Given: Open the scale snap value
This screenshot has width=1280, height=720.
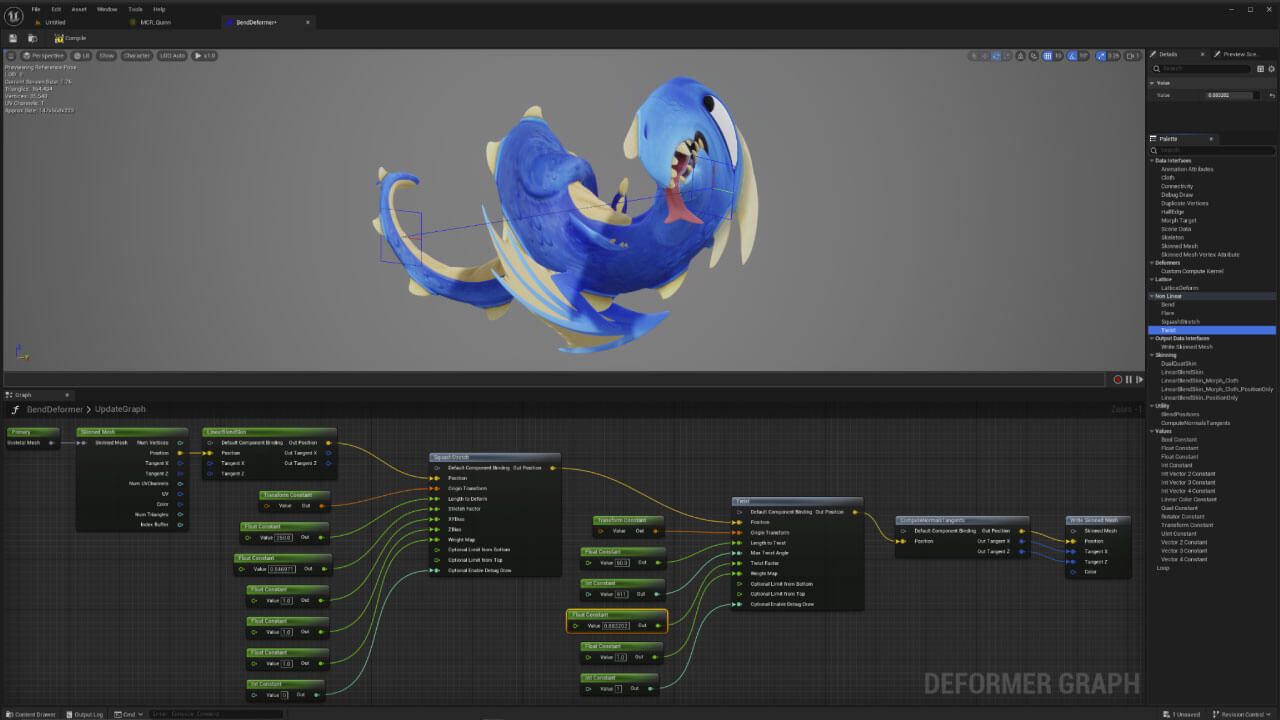Looking at the screenshot, I should point(1113,56).
